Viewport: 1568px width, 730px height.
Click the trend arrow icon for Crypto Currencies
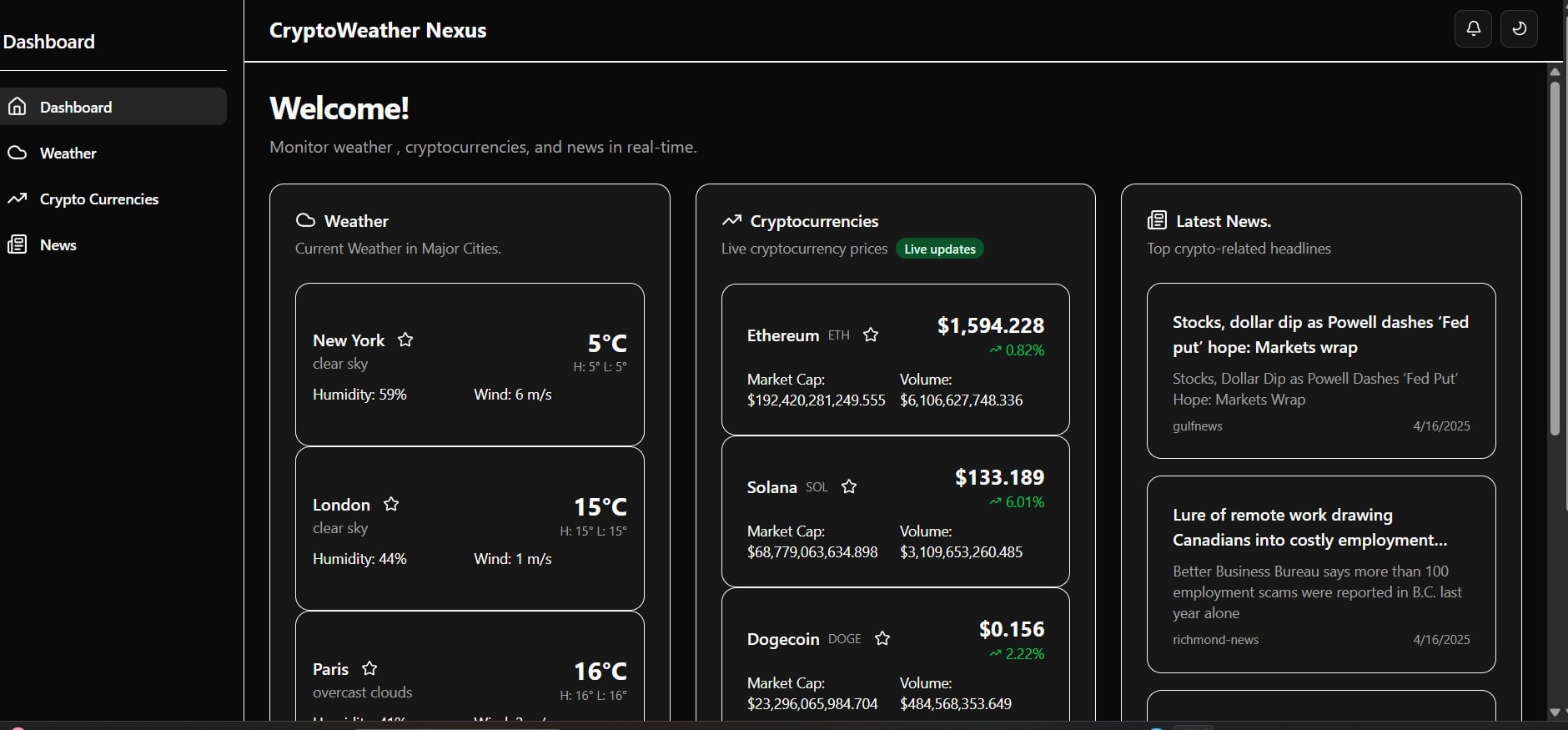point(18,199)
